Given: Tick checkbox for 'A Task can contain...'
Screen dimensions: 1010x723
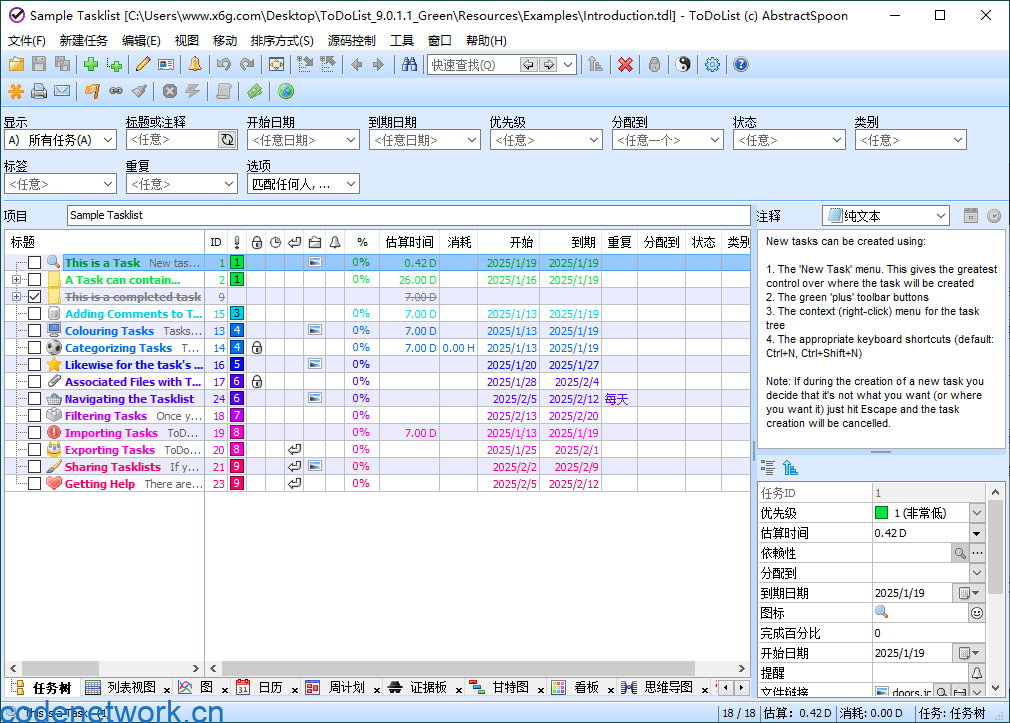Looking at the screenshot, I should [35, 280].
